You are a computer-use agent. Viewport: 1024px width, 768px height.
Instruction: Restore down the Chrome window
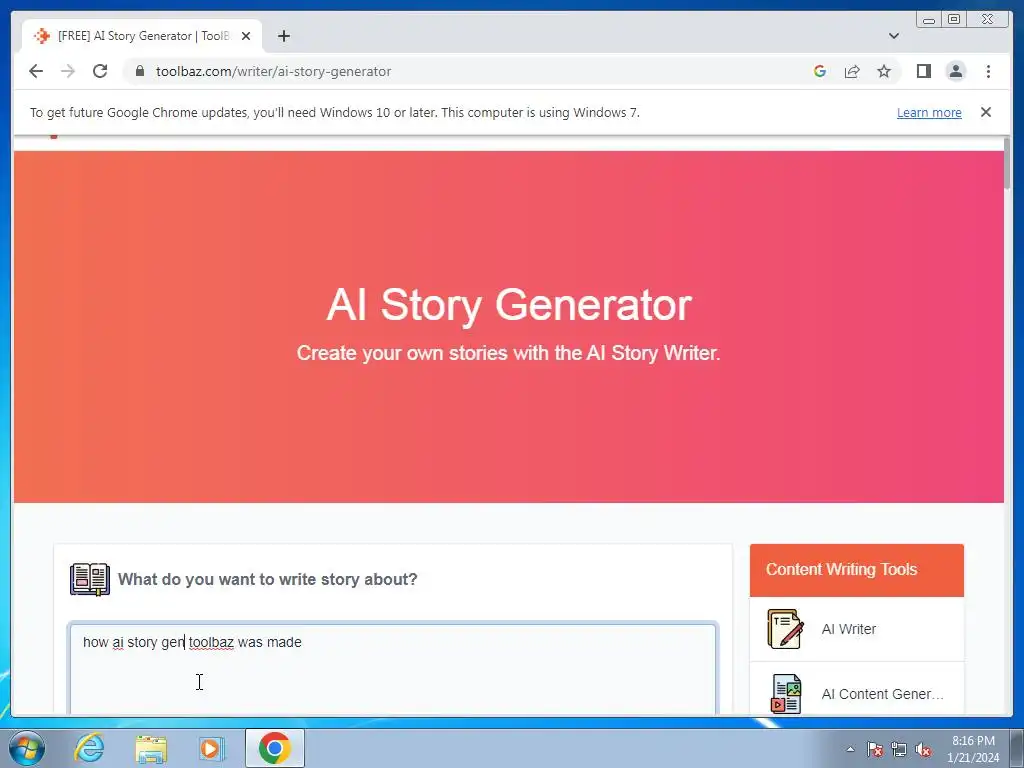coord(953,20)
